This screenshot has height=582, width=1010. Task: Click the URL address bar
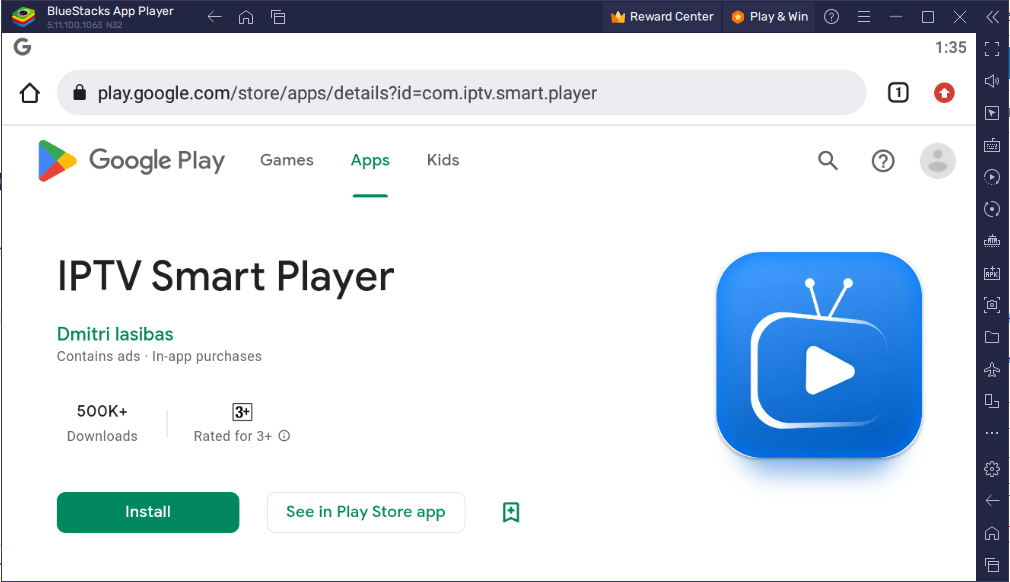[x=461, y=93]
